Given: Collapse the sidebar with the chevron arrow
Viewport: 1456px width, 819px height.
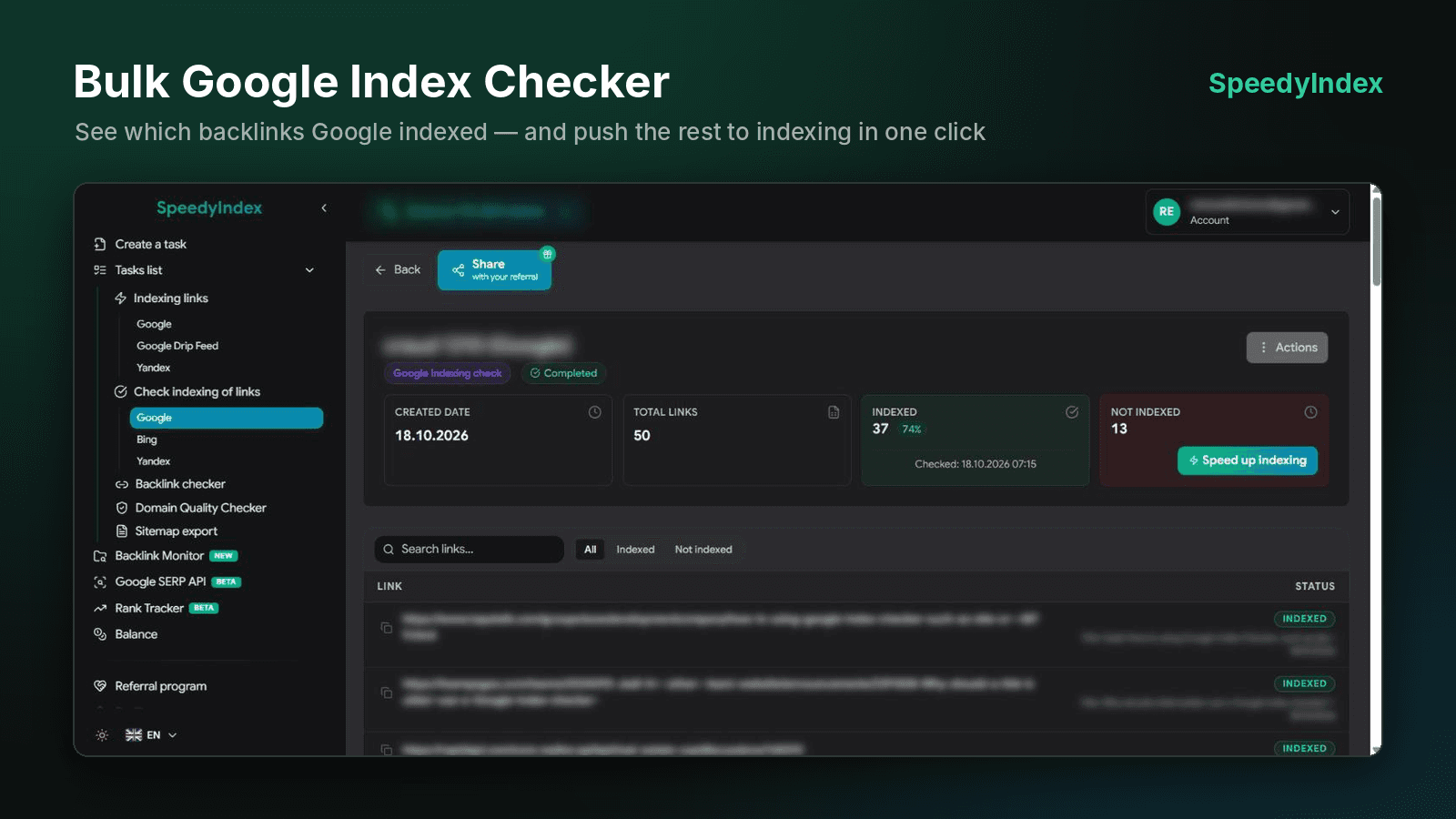Looking at the screenshot, I should tap(324, 208).
